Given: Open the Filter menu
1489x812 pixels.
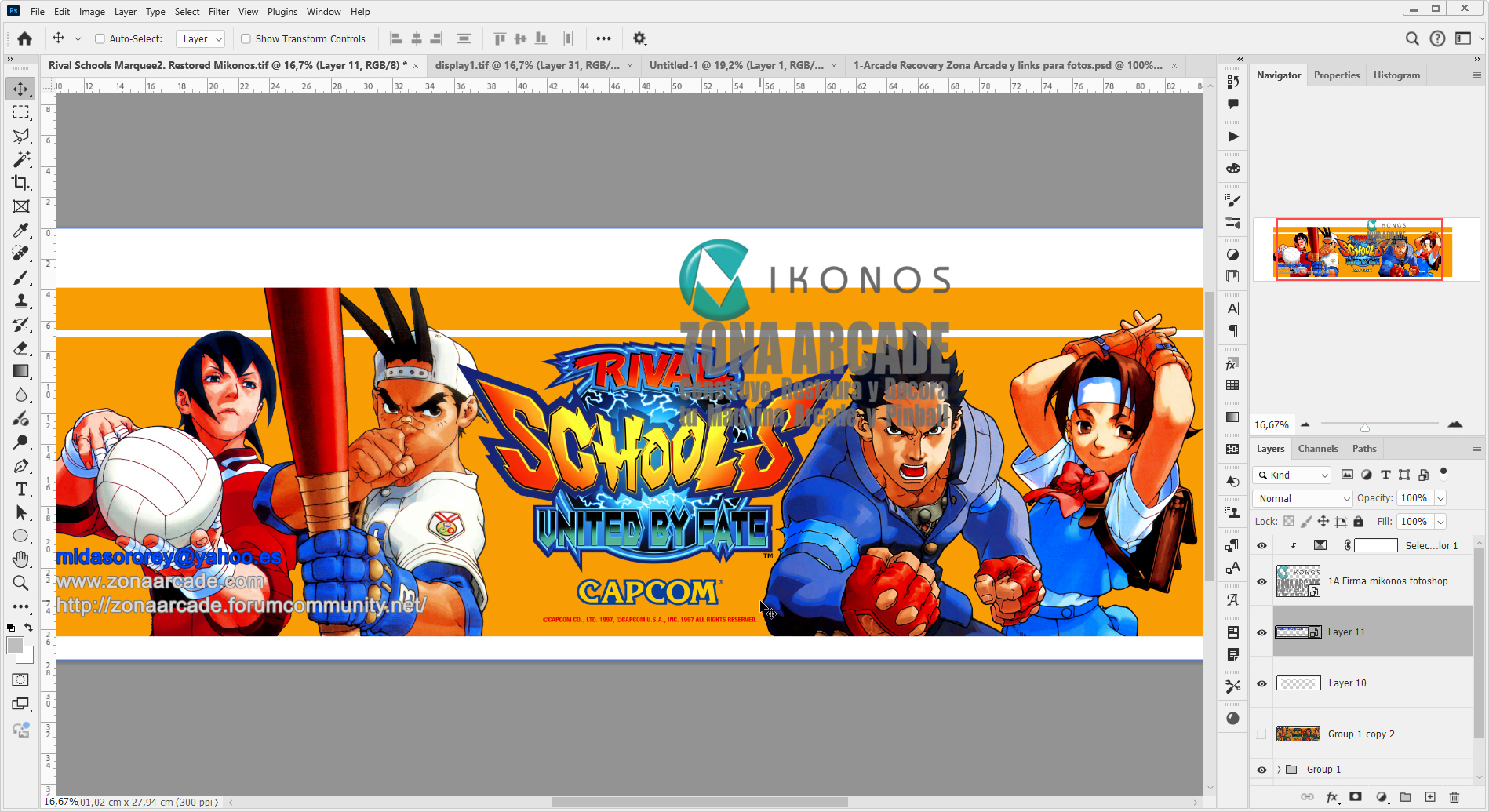Looking at the screenshot, I should [219, 12].
